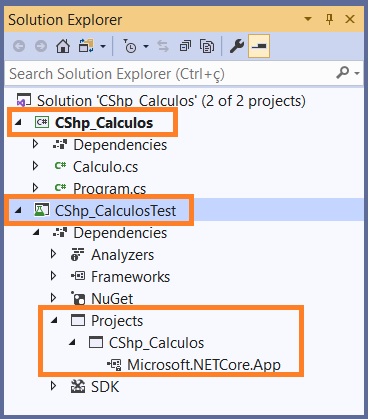
Task: Open the search options dropdown arrow
Action: coord(357,73)
